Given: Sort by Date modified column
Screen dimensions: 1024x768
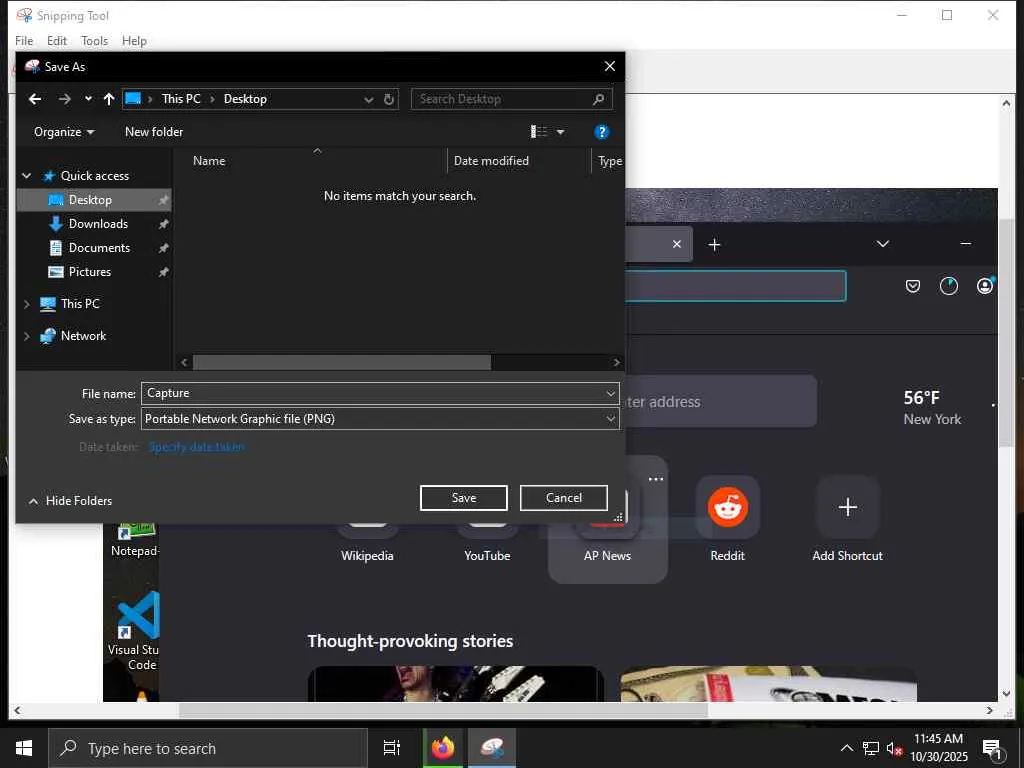Looking at the screenshot, I should (x=491, y=161).
